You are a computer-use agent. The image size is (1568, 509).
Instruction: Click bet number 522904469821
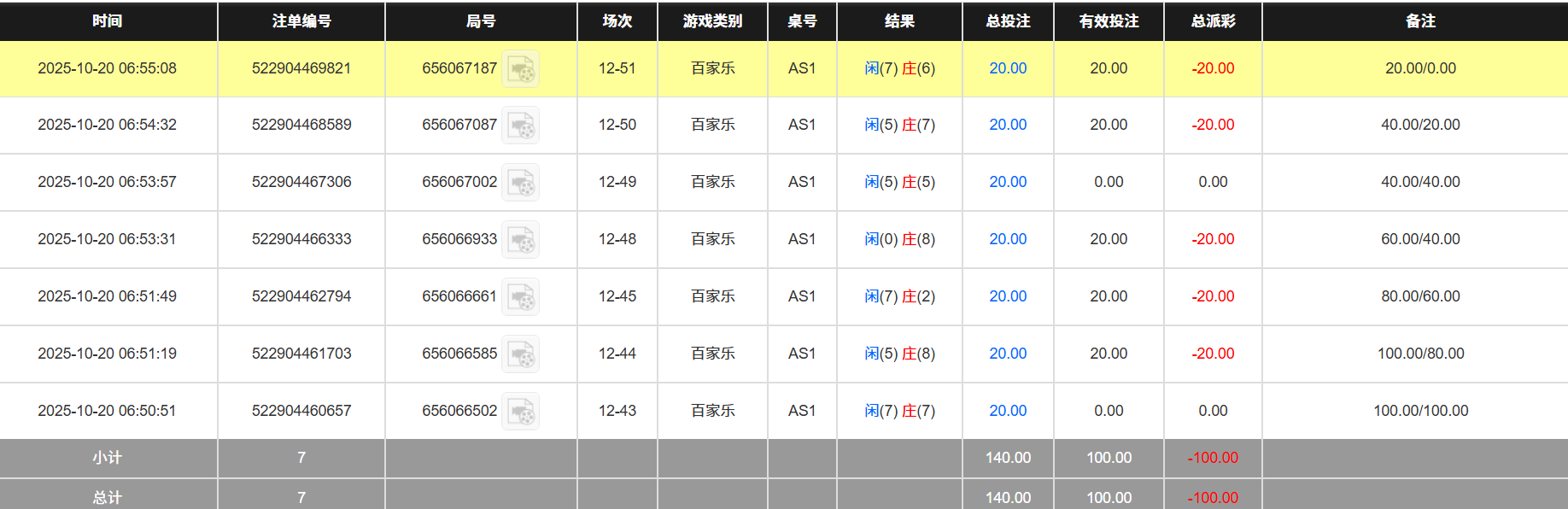(301, 68)
